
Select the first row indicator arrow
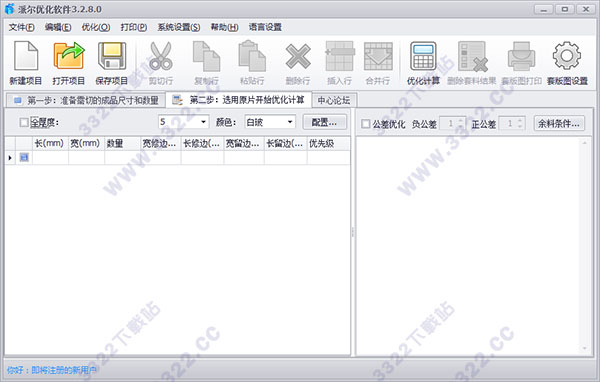click(x=10, y=157)
